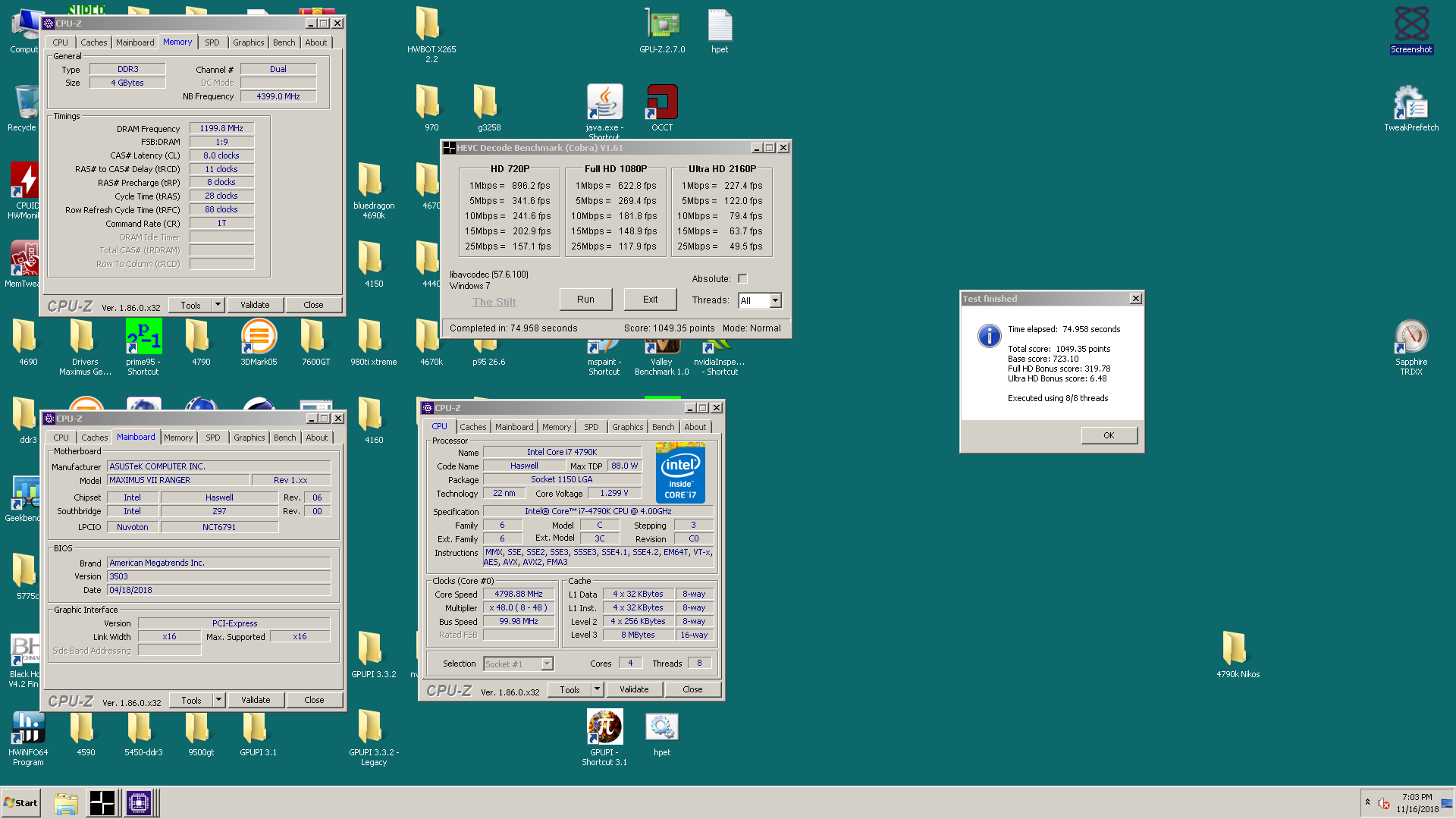
Task: Open The Stilt link
Action: pos(494,302)
